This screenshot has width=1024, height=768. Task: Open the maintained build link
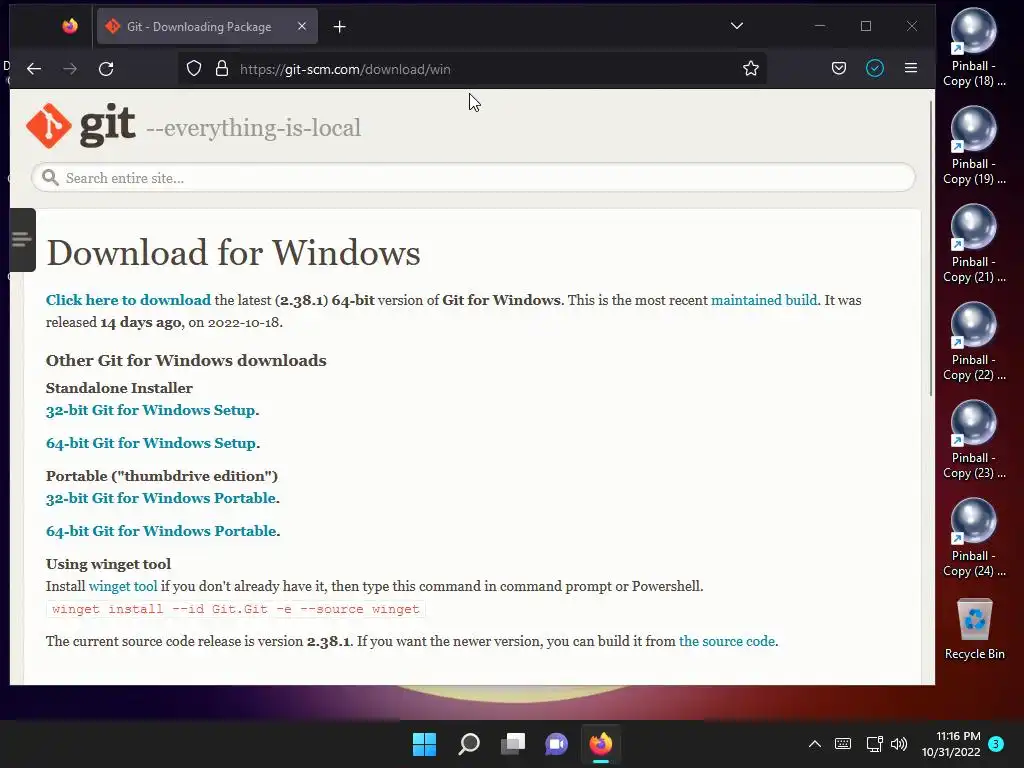pos(763,300)
